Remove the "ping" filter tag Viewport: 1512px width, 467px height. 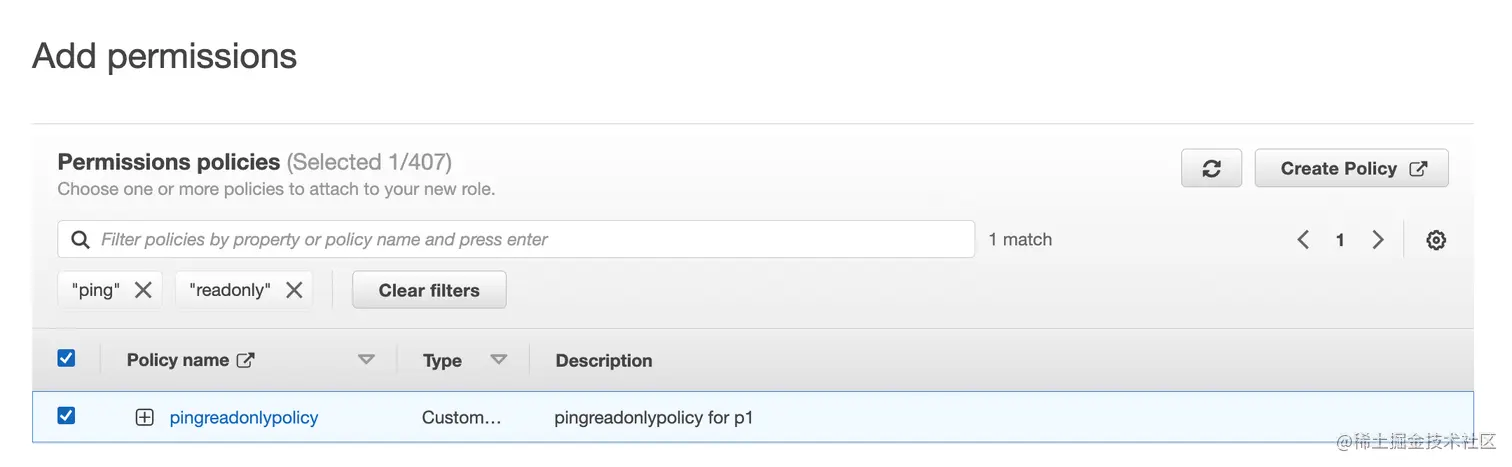tap(143, 290)
